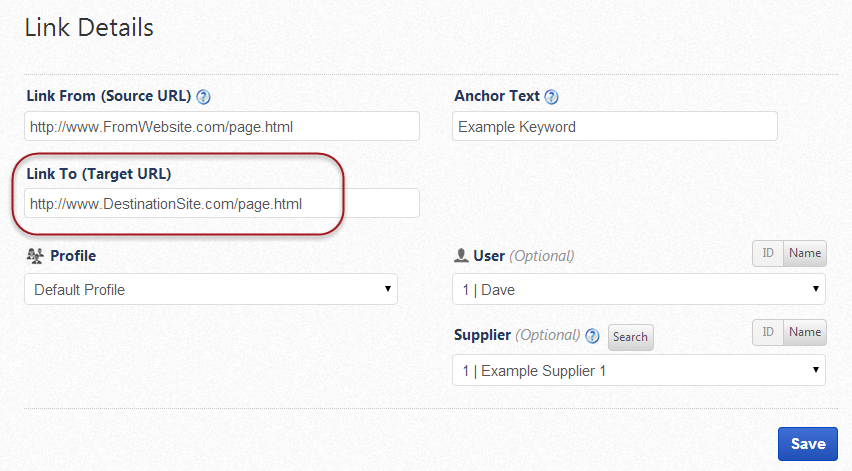
Task: Click the Supplier (Optional) label
Action: [x=517, y=335]
